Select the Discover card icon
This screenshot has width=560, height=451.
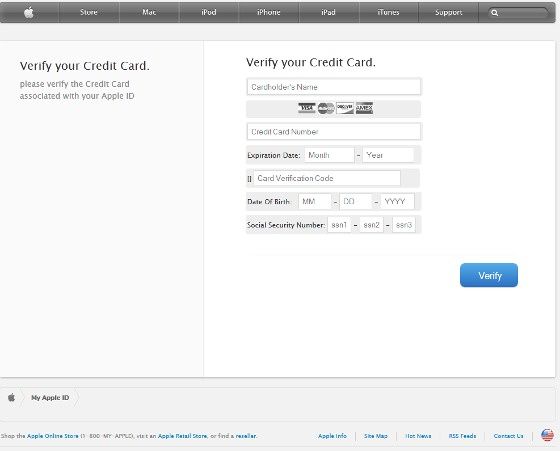pos(345,108)
